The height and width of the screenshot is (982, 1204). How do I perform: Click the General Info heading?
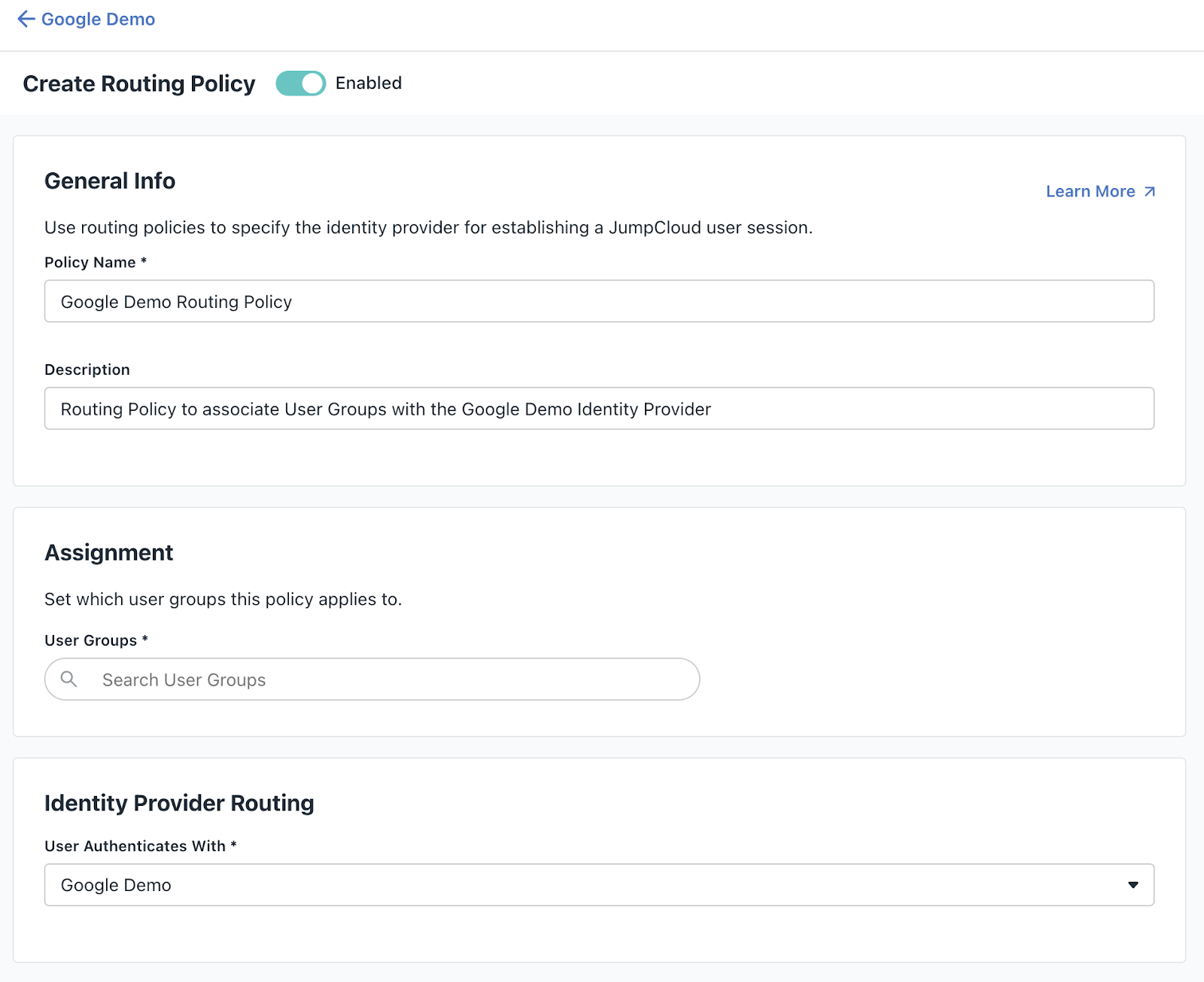point(110,181)
